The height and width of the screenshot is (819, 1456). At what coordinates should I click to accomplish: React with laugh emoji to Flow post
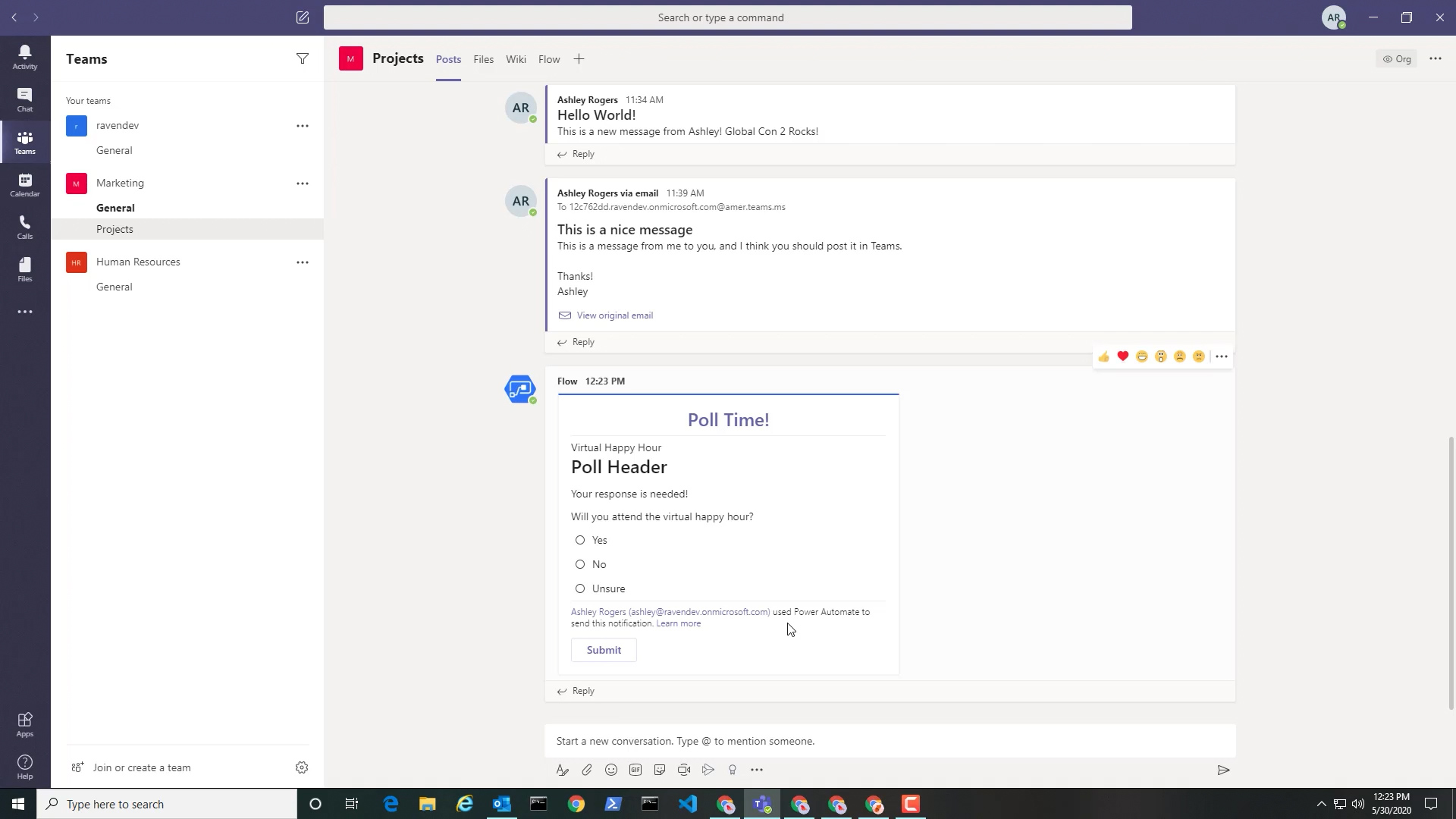pyautogui.click(x=1142, y=356)
